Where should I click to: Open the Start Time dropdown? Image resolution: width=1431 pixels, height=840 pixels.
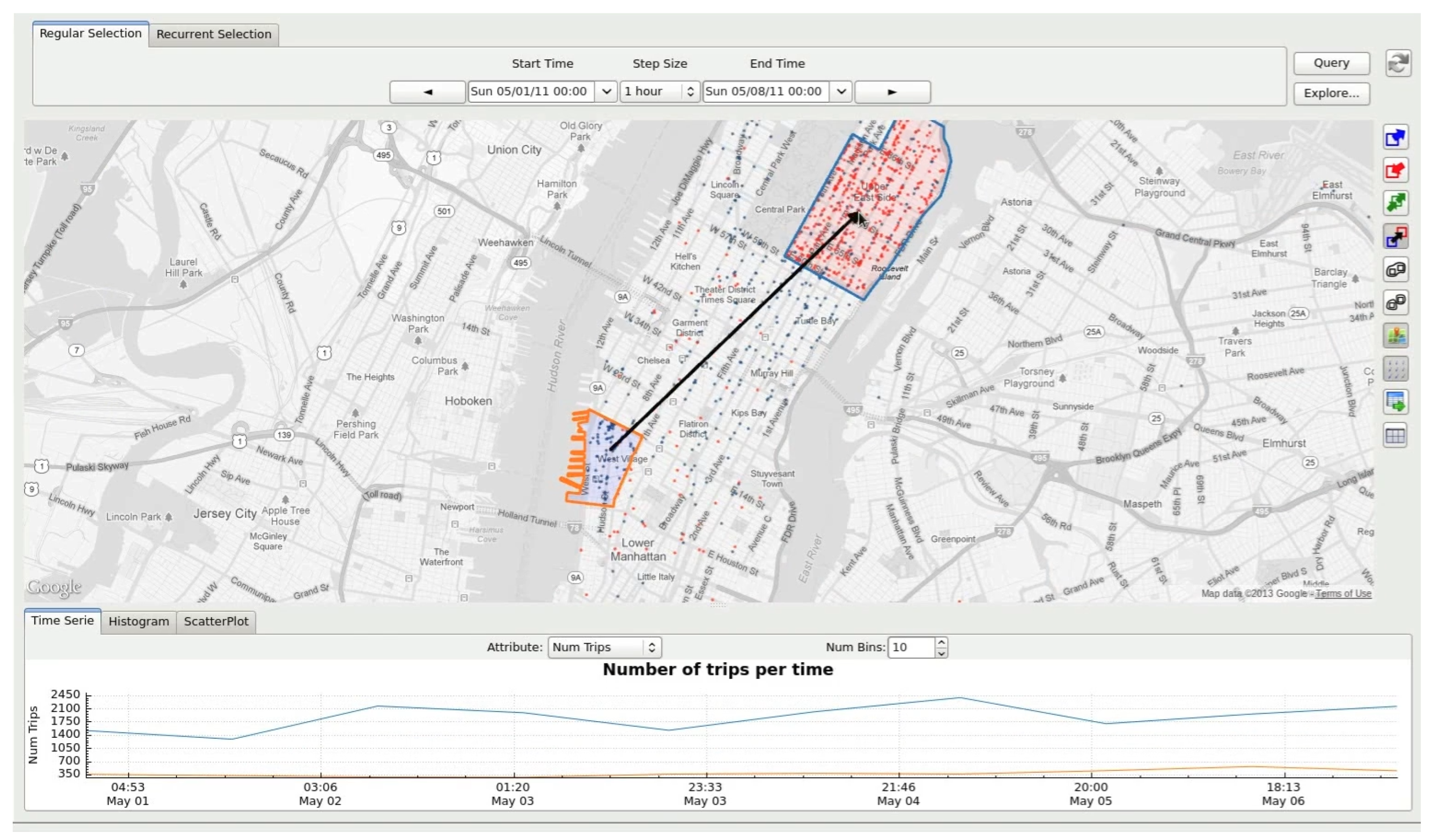click(606, 92)
